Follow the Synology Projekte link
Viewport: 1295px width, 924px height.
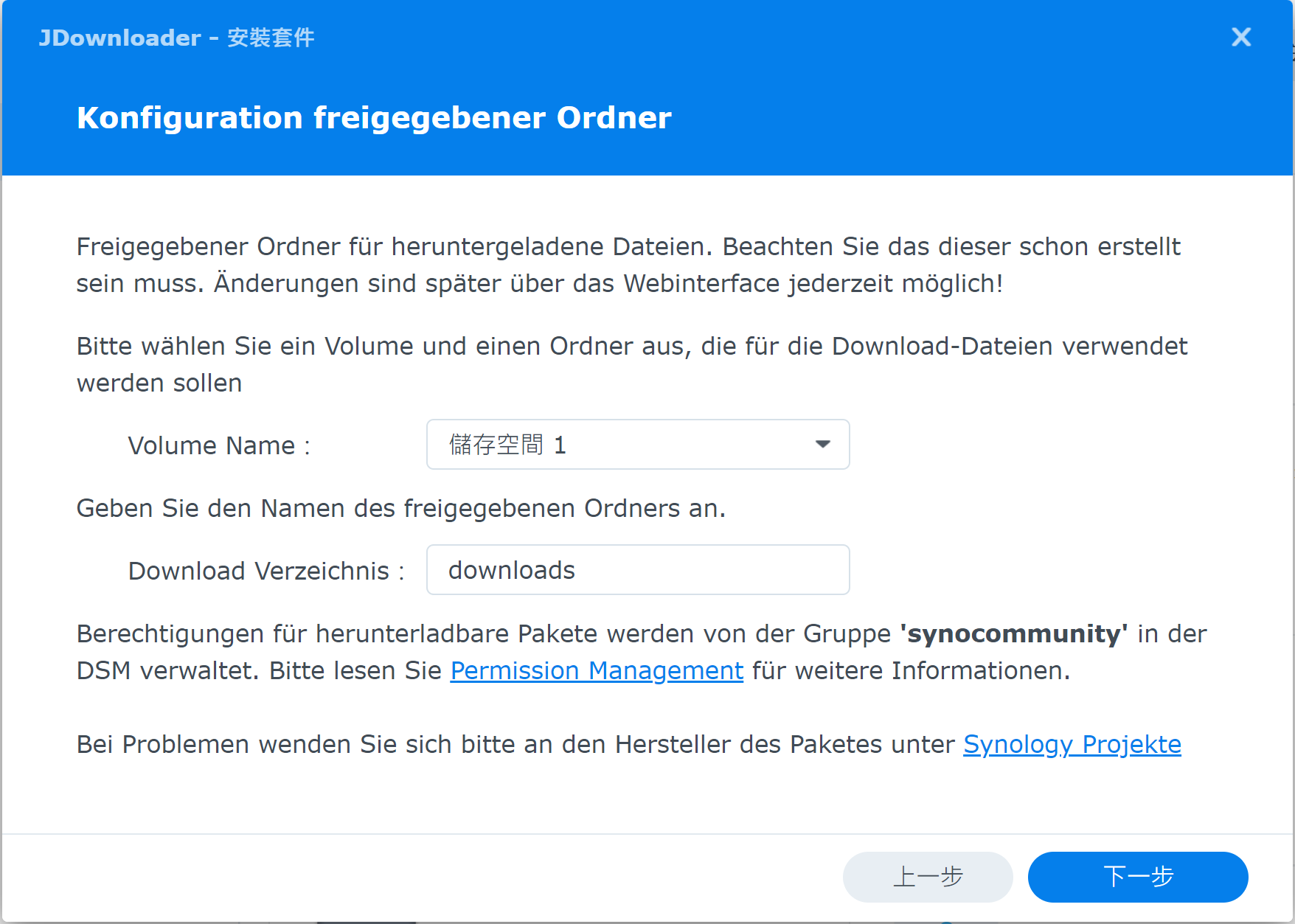[1072, 744]
